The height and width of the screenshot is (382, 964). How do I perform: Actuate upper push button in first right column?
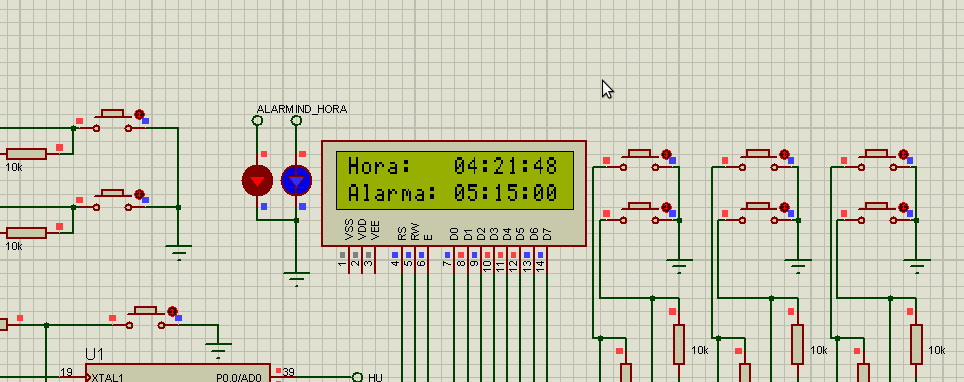coord(639,160)
